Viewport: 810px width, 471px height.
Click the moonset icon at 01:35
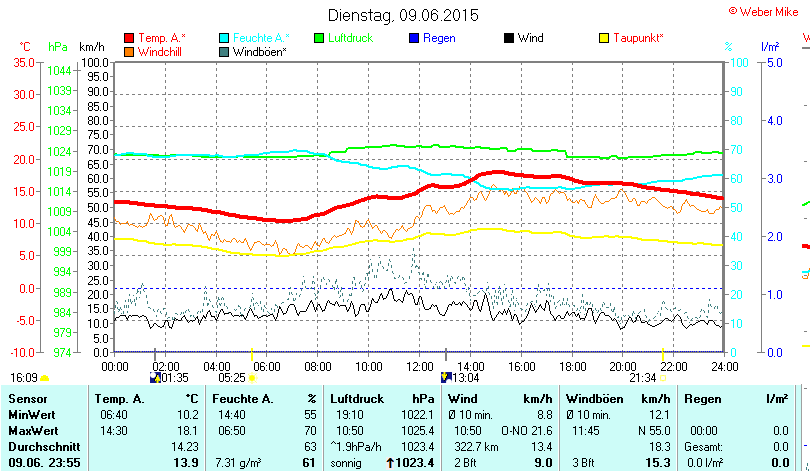click(x=154, y=378)
